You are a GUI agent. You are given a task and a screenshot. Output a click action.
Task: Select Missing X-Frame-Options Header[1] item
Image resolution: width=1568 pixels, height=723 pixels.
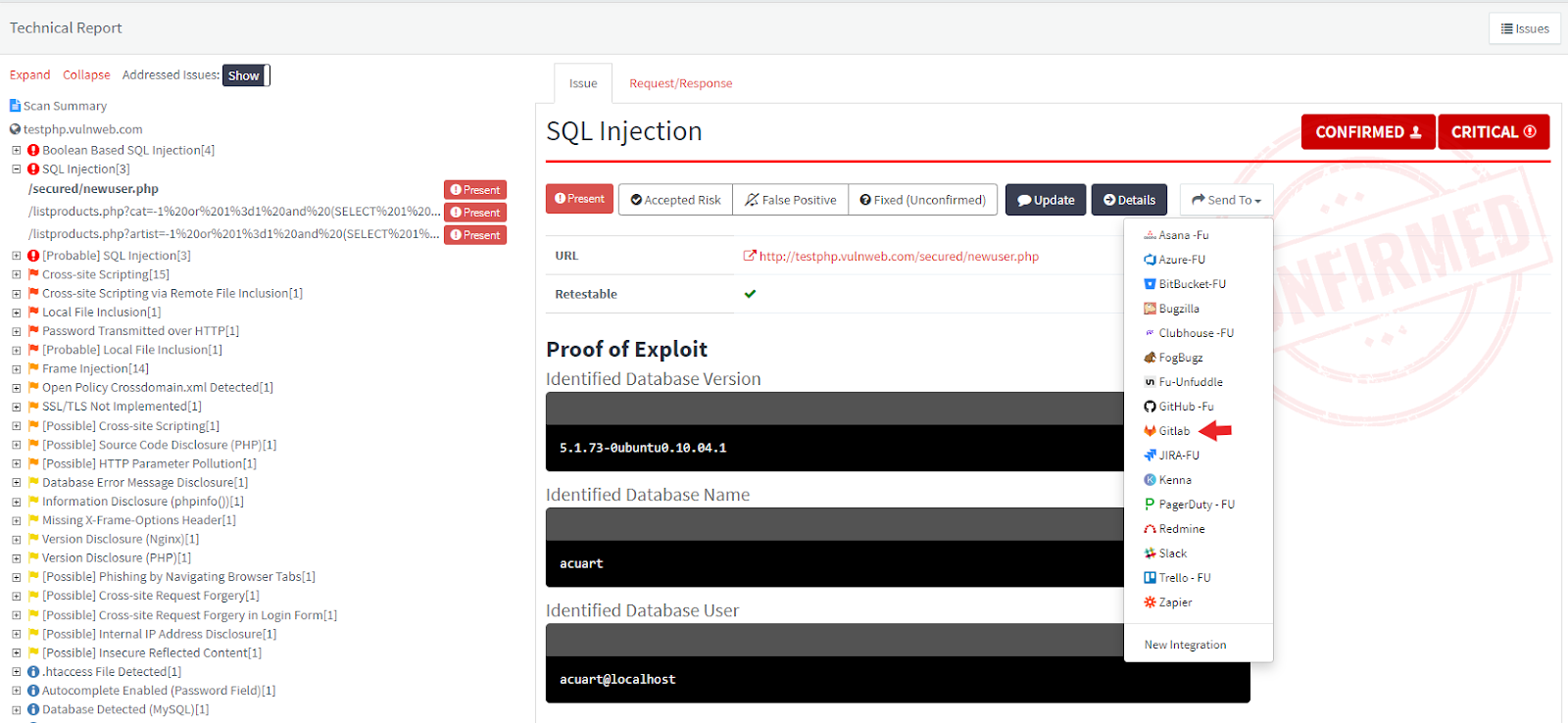(x=139, y=520)
